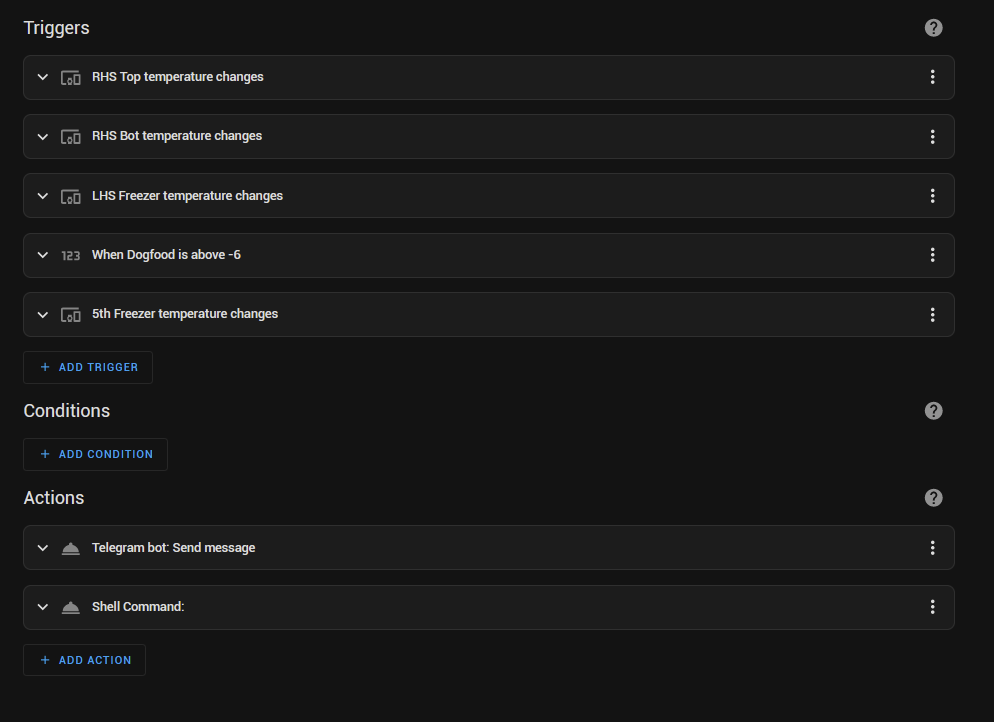
Task: Expand the Shell Command action
Action: tap(42, 607)
